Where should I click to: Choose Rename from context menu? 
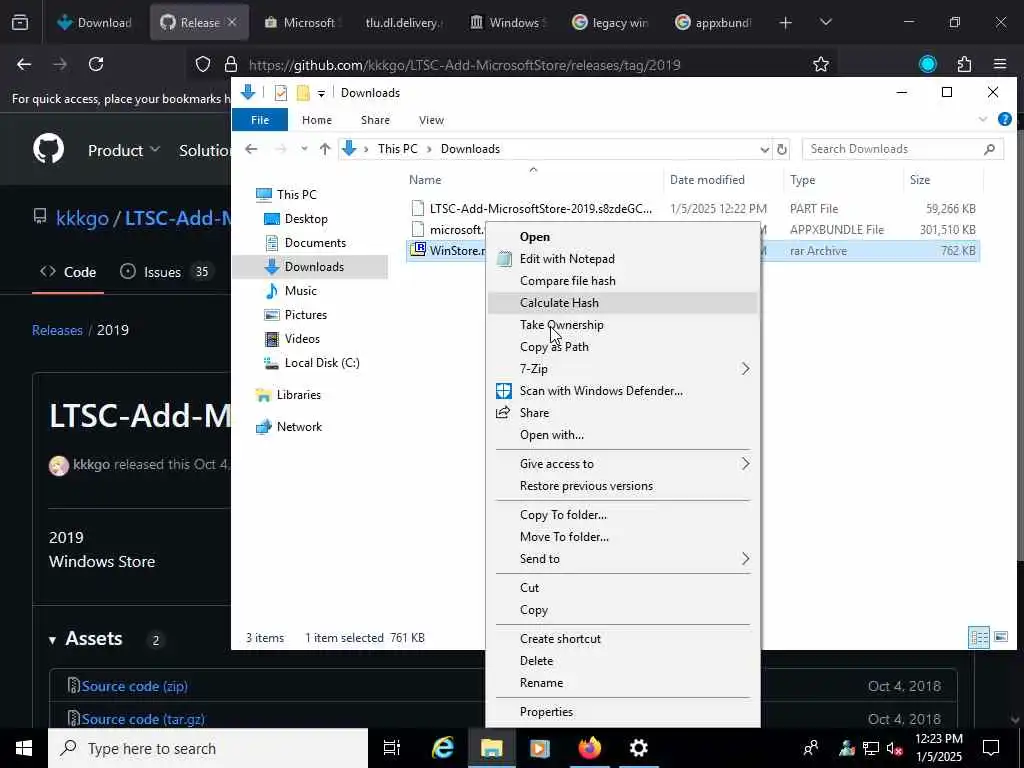click(x=622, y=683)
